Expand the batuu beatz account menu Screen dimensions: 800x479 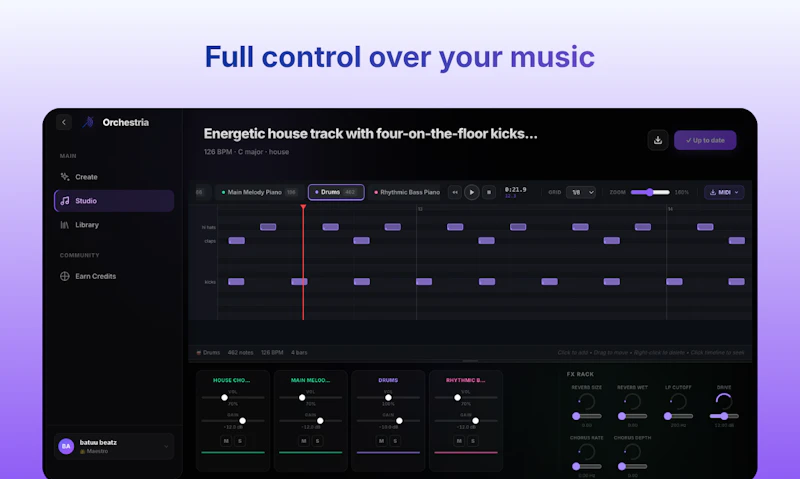tap(114, 446)
